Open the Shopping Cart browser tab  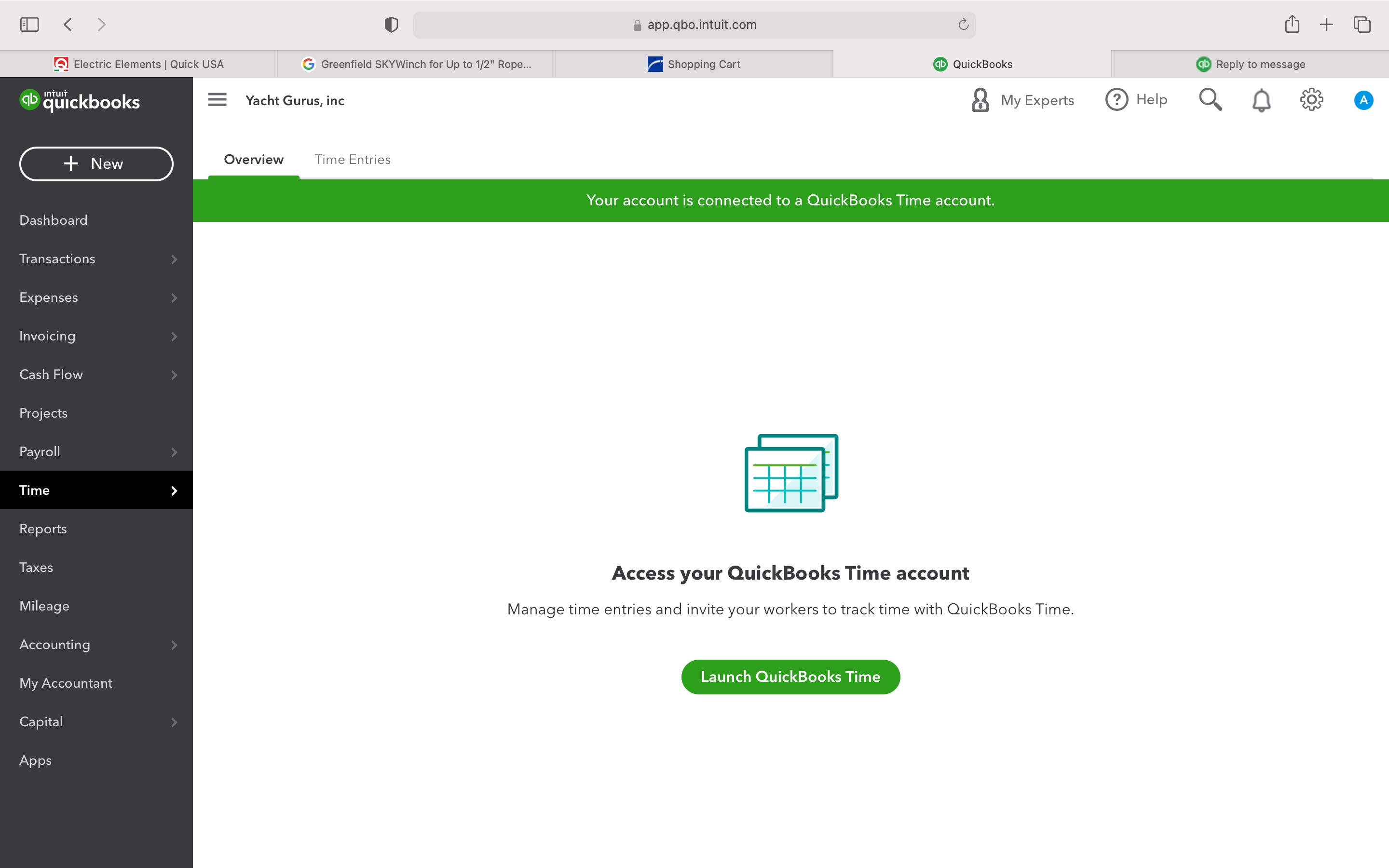pos(694,64)
